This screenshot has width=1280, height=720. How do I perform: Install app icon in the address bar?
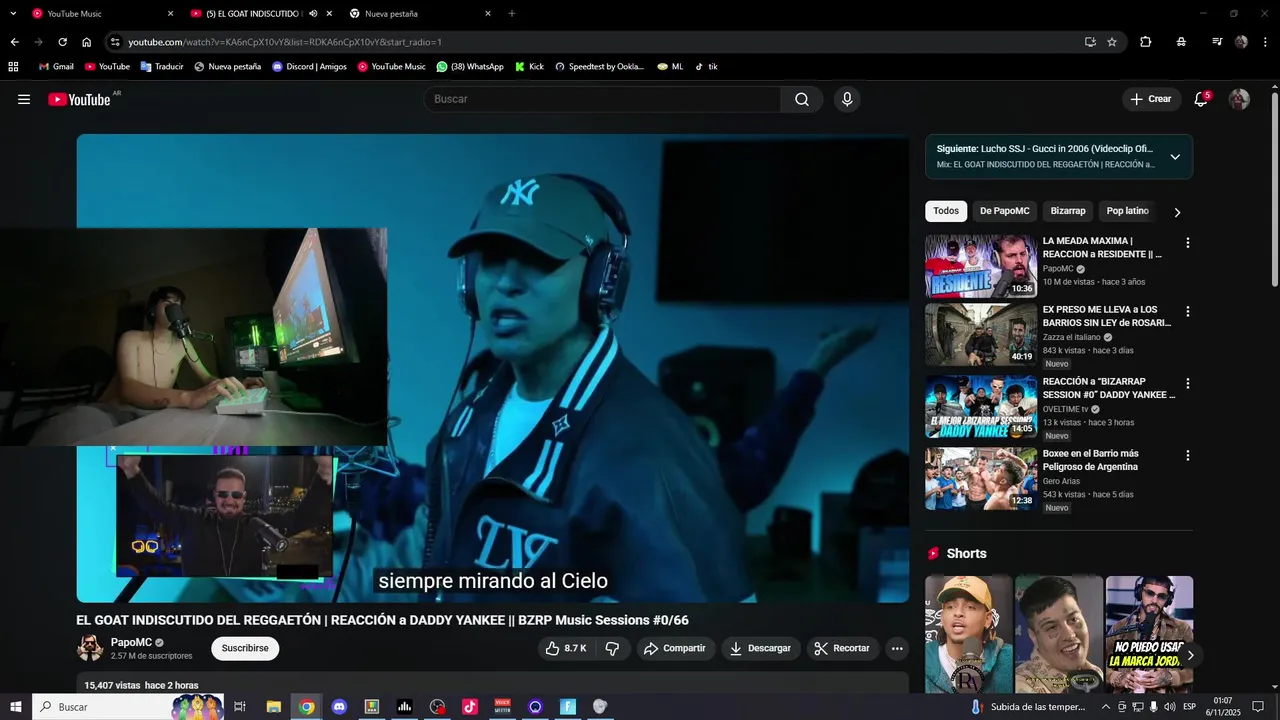pyautogui.click(x=1090, y=42)
